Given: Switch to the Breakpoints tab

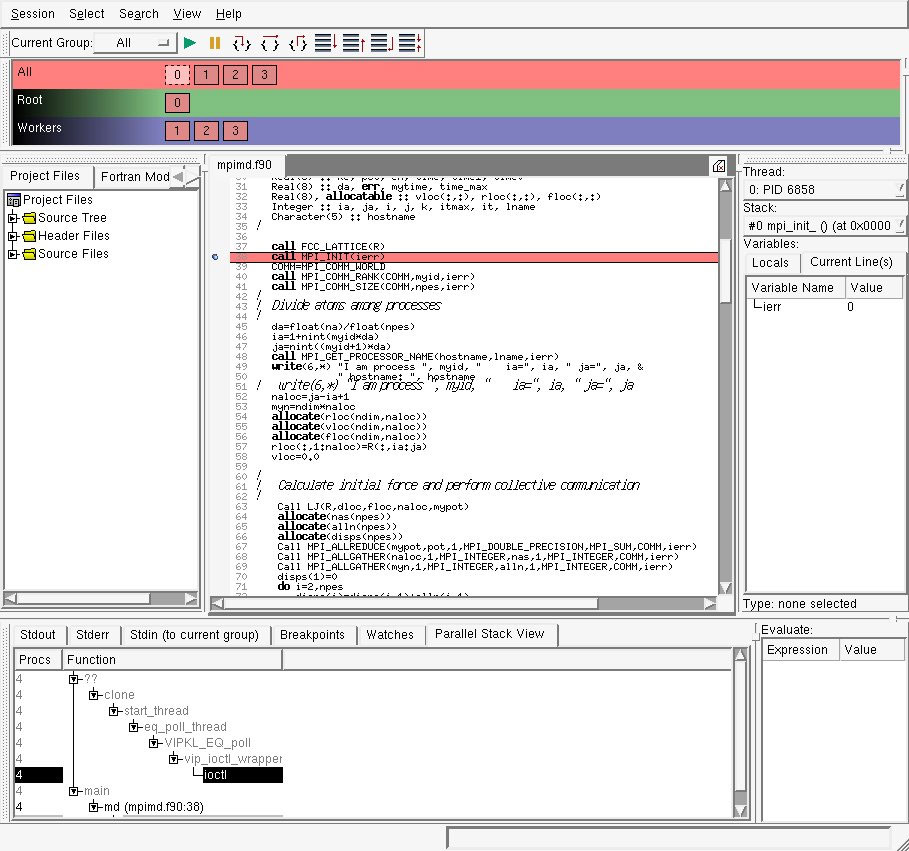Looking at the screenshot, I should pos(312,635).
